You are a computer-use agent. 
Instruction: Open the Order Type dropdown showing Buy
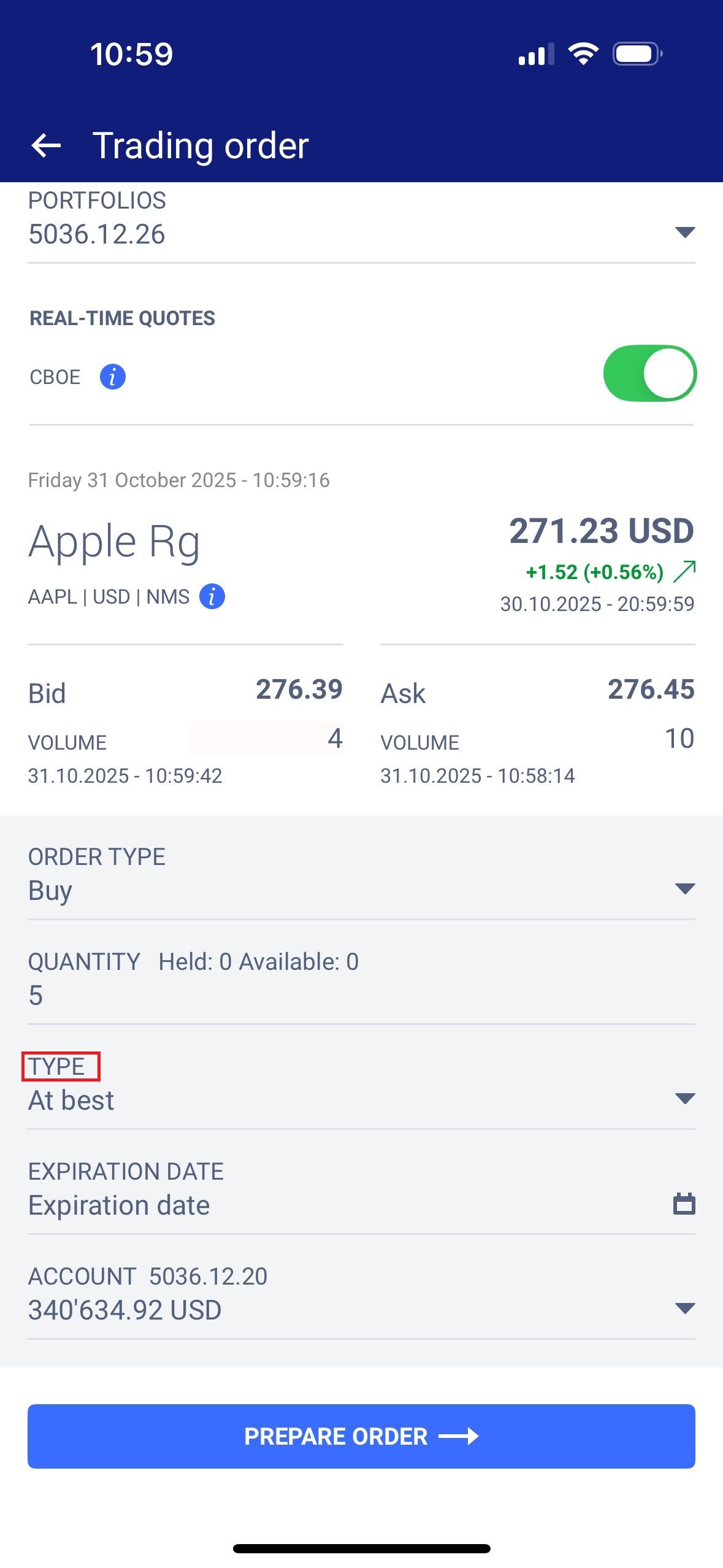click(684, 889)
